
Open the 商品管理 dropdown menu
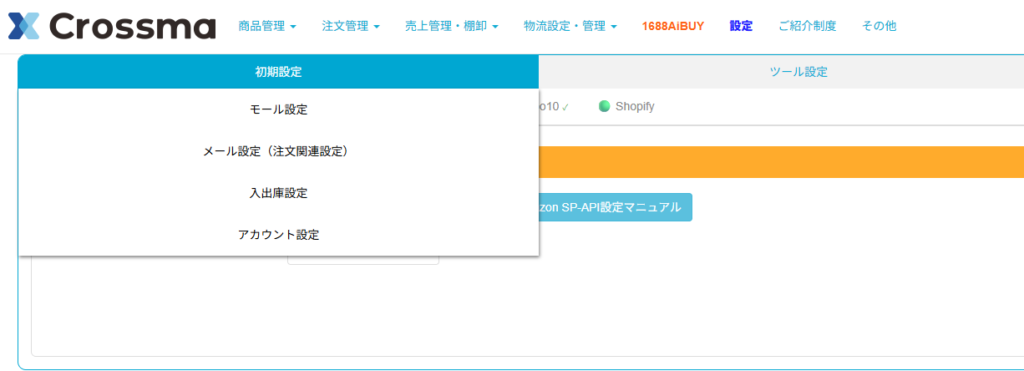click(x=267, y=26)
